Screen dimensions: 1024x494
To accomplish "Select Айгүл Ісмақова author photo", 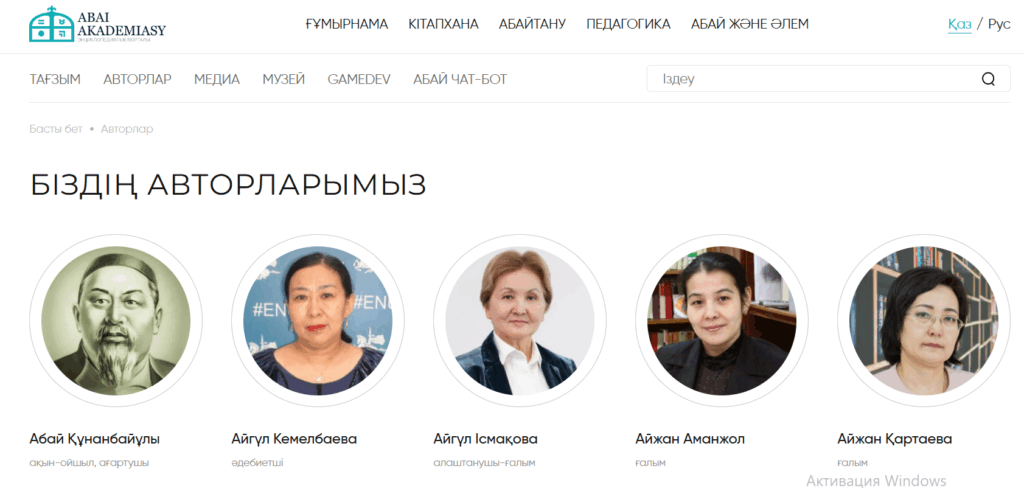I will (x=520, y=321).
